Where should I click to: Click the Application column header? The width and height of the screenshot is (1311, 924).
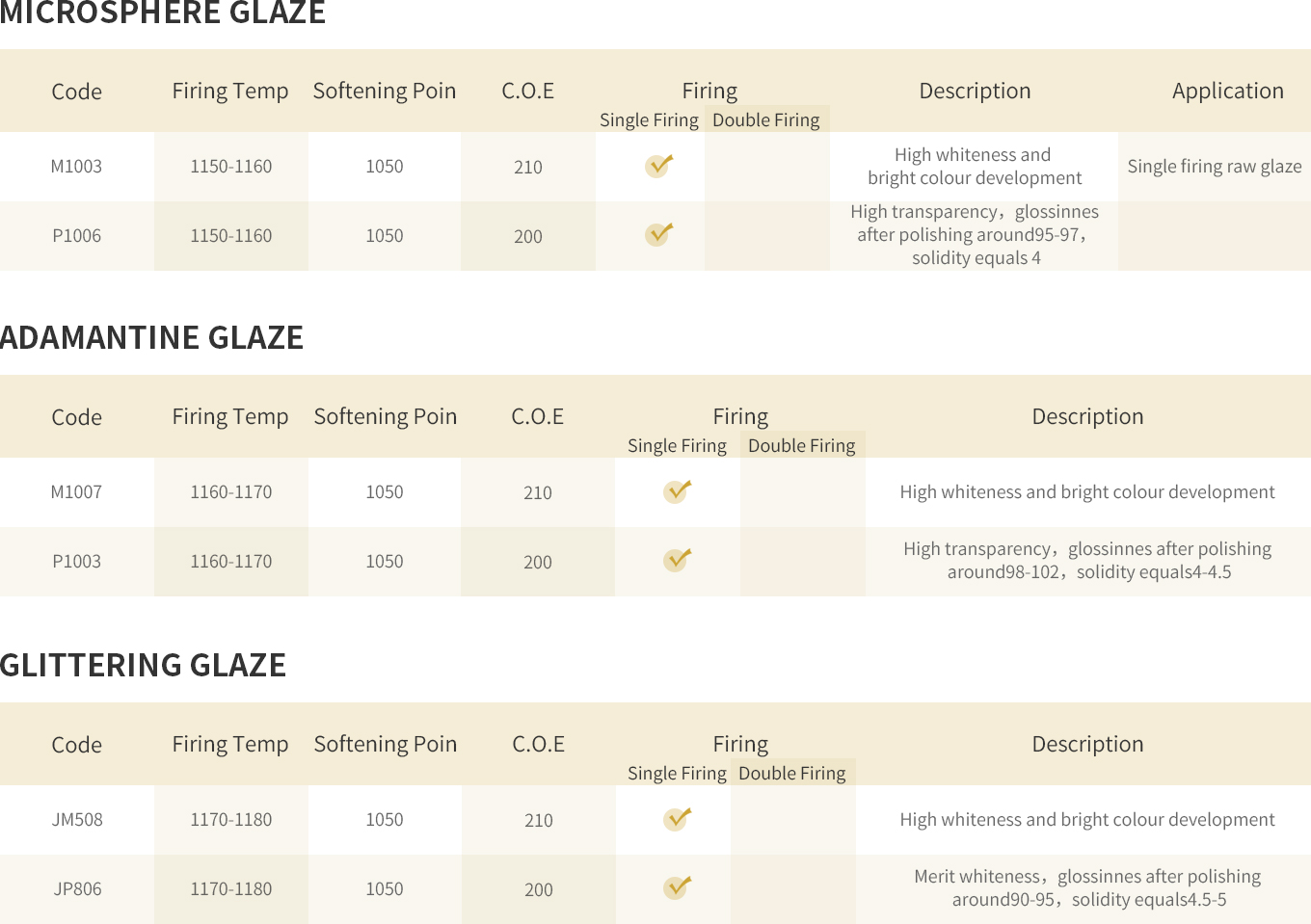1228,91
